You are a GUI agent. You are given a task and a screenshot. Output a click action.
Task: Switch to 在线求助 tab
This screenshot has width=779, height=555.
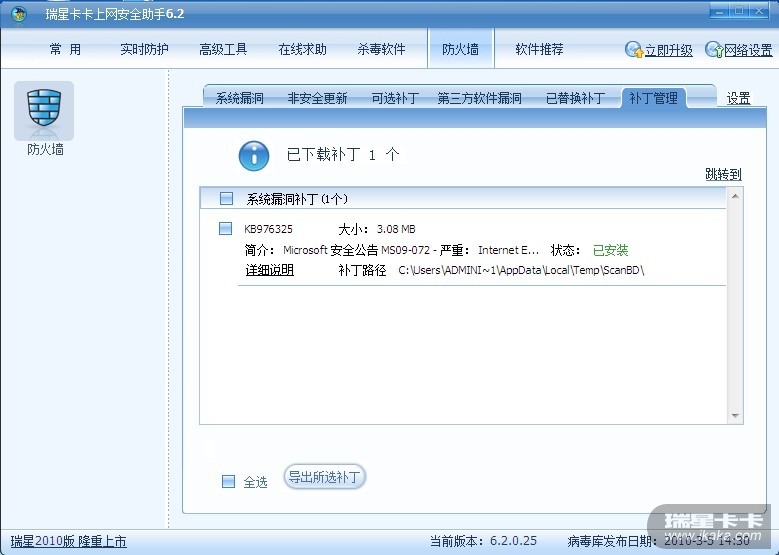302,49
